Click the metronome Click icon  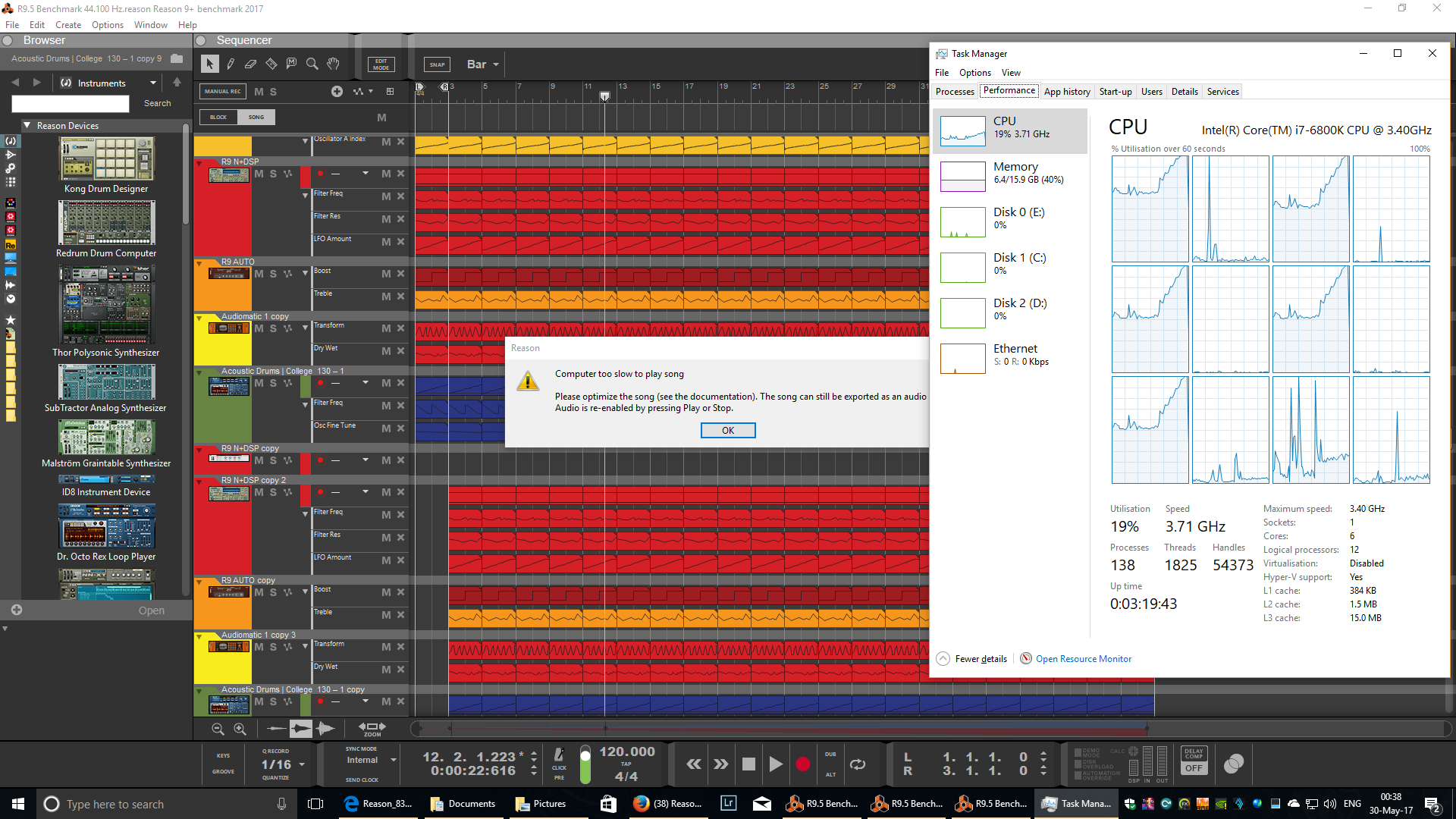[559, 755]
